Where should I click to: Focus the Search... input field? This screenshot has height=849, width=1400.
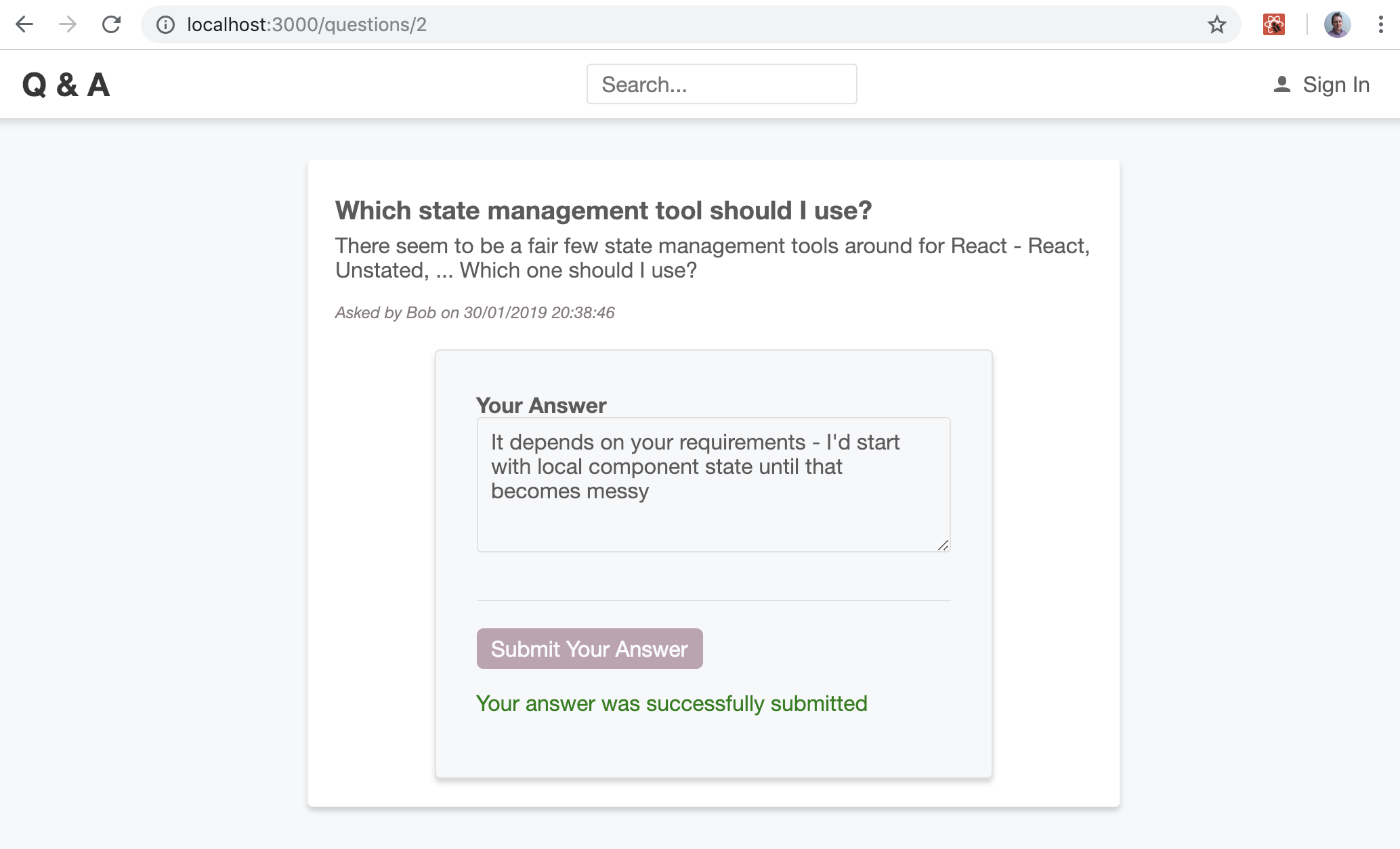721,85
